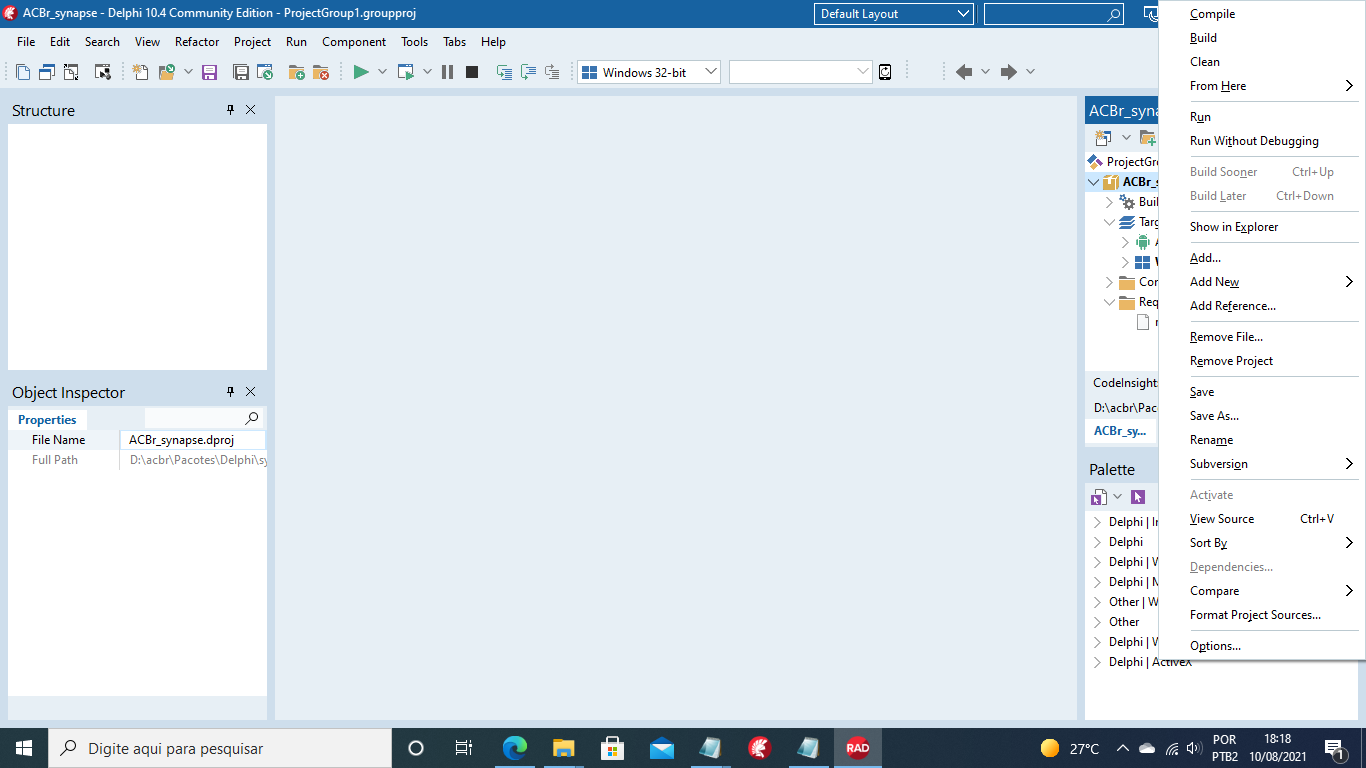Expand Build Configurations tree node
The height and width of the screenshot is (768, 1366).
[x=1109, y=202]
